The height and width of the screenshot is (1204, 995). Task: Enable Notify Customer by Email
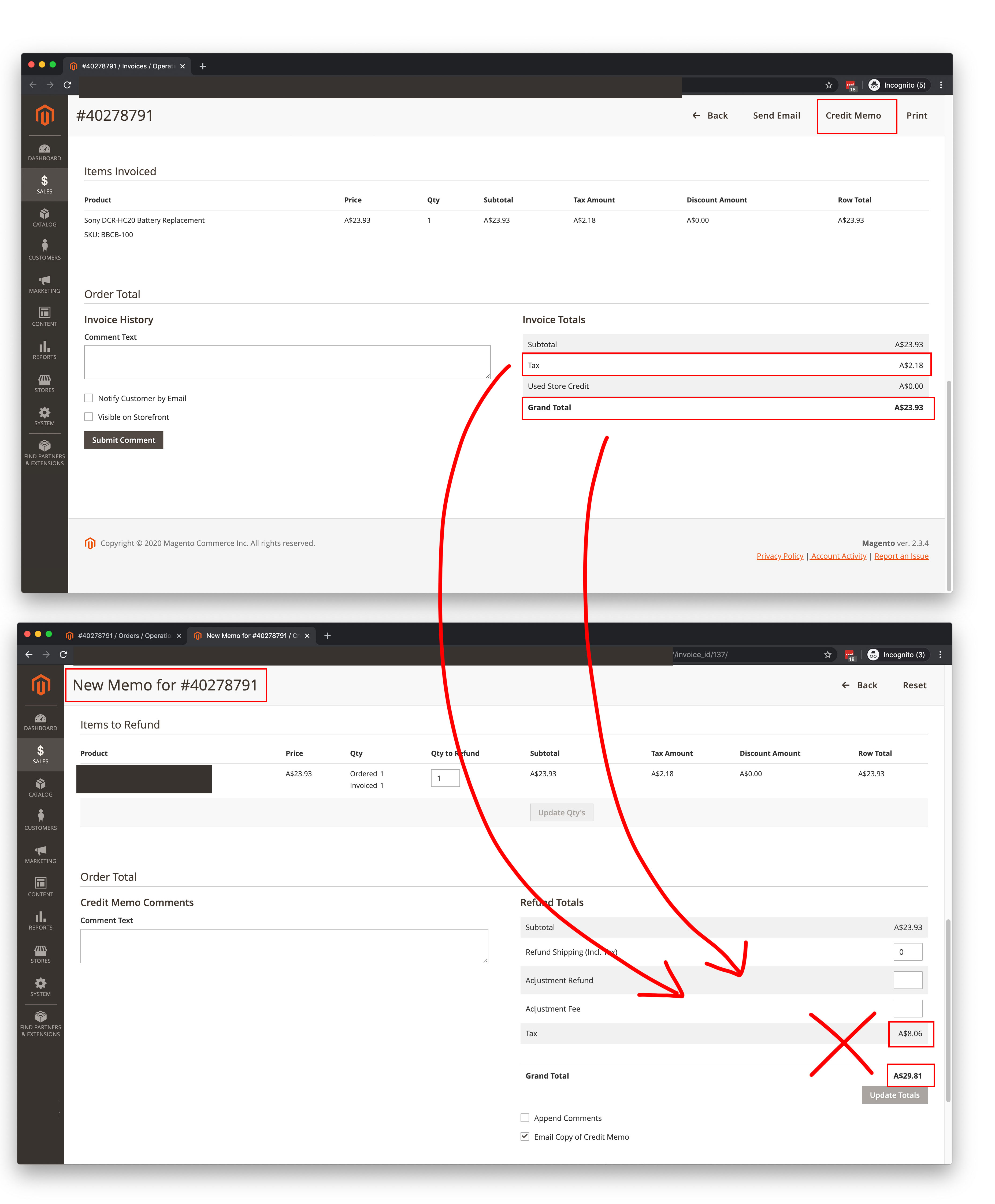click(x=89, y=398)
